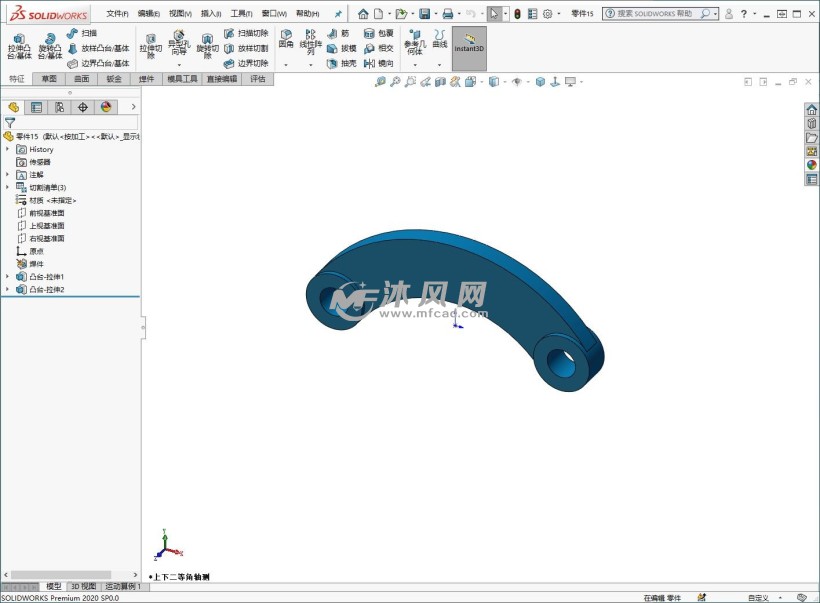This screenshot has height=603, width=820.
Task: Select the Revolved Cut (旋转切除) tool
Action: [207, 46]
